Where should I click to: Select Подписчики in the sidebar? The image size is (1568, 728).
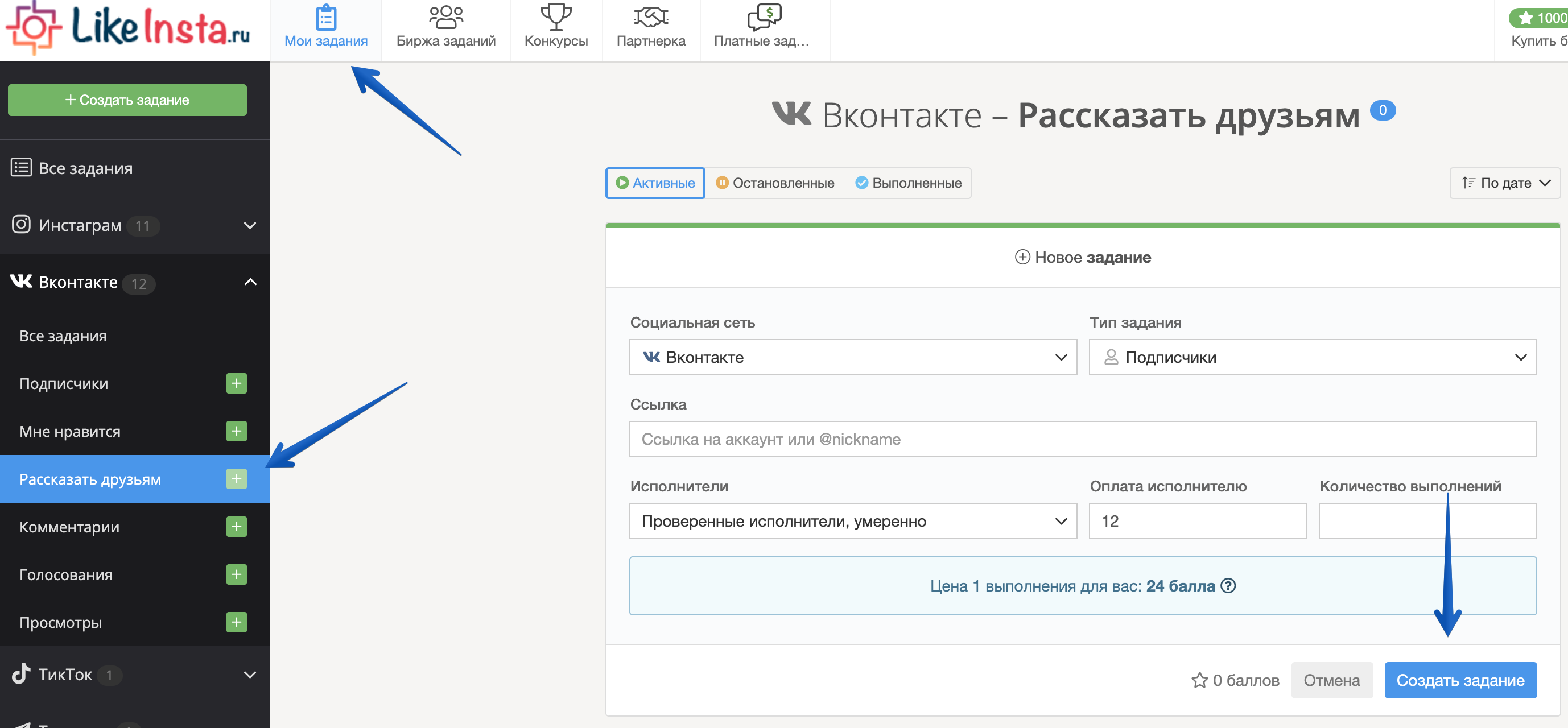click(x=63, y=384)
